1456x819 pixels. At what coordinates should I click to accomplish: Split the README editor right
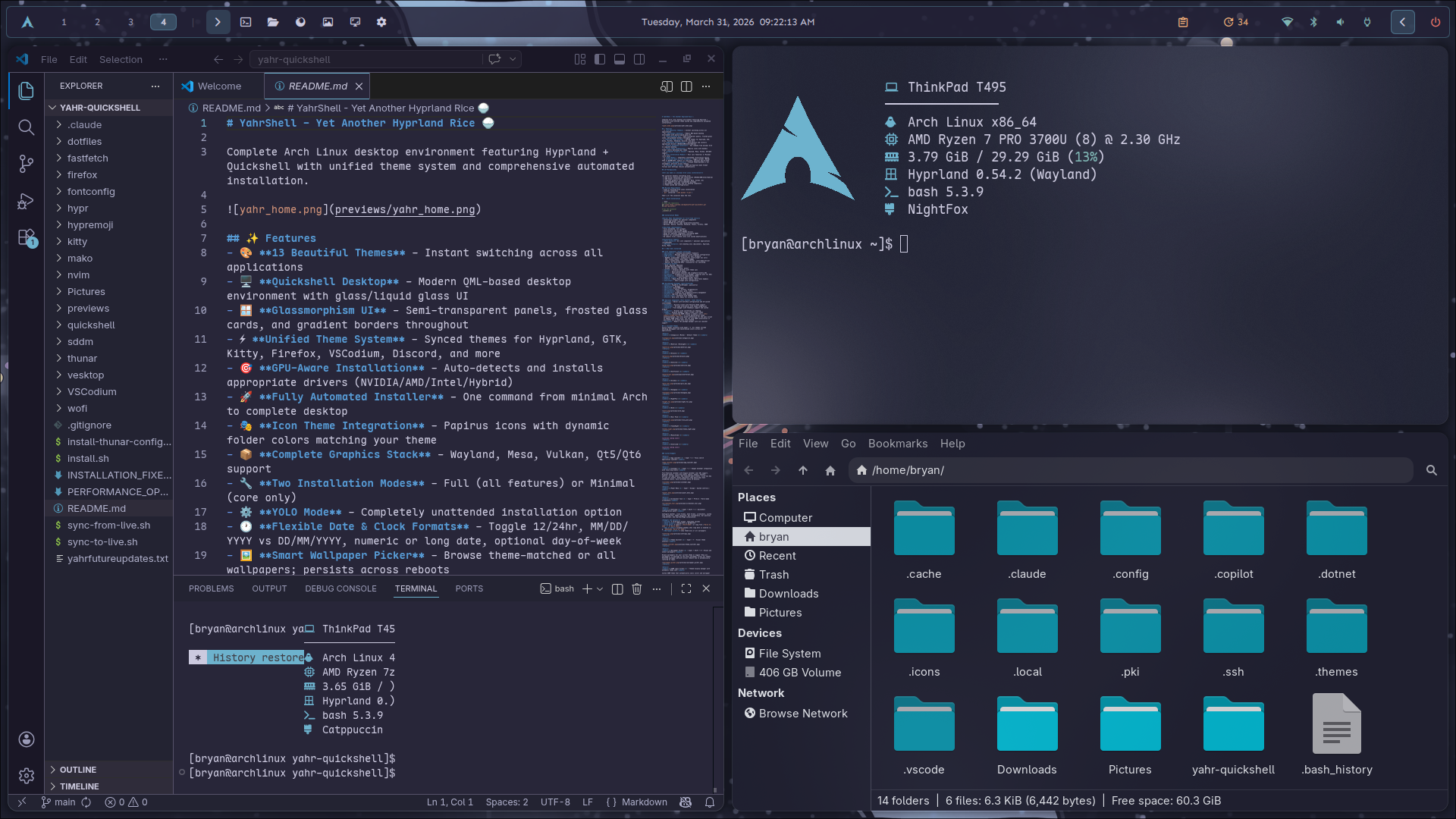[686, 86]
